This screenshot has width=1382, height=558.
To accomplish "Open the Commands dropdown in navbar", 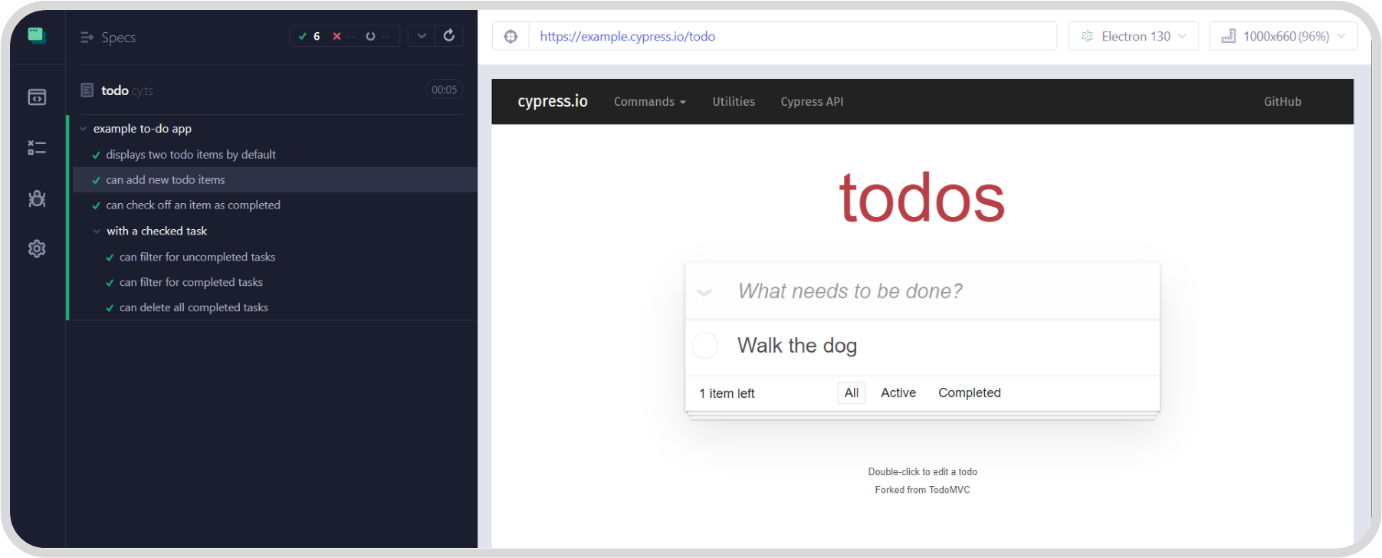I will [x=650, y=101].
